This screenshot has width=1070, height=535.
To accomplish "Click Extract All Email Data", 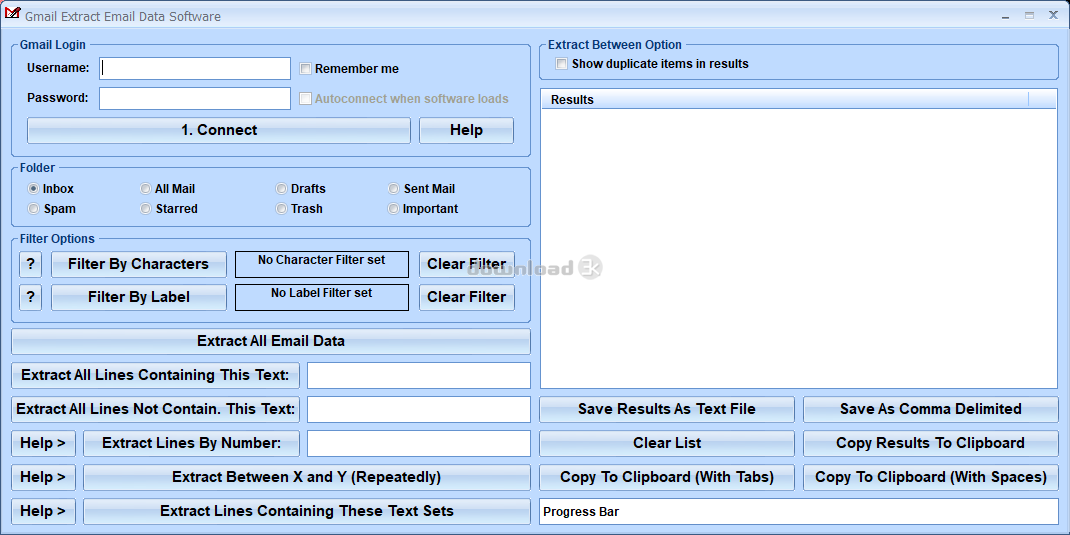I will pos(271,341).
